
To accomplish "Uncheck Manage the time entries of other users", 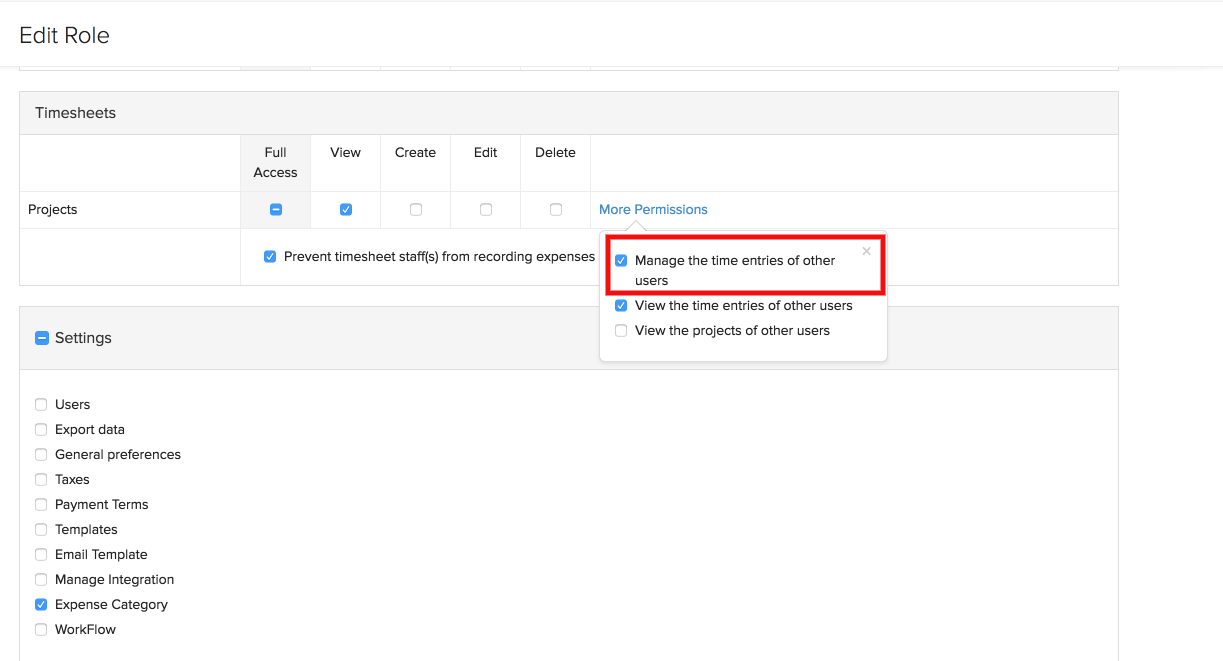I will (621, 261).
